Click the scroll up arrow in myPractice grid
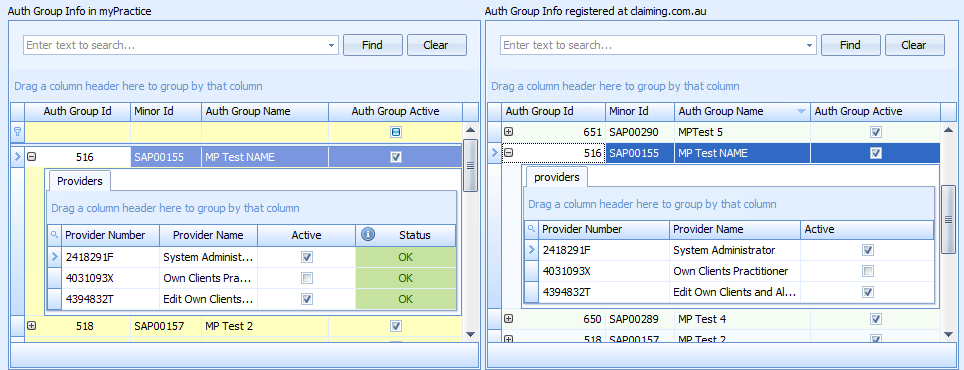 (470, 130)
